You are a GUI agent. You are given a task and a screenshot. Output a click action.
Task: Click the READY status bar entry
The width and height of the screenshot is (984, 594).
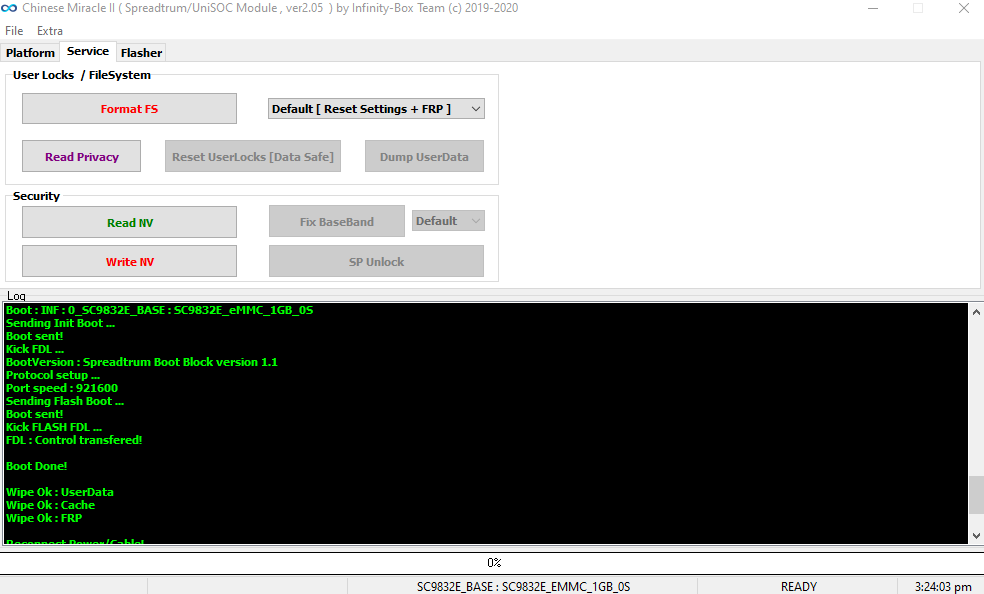[x=798, y=586]
